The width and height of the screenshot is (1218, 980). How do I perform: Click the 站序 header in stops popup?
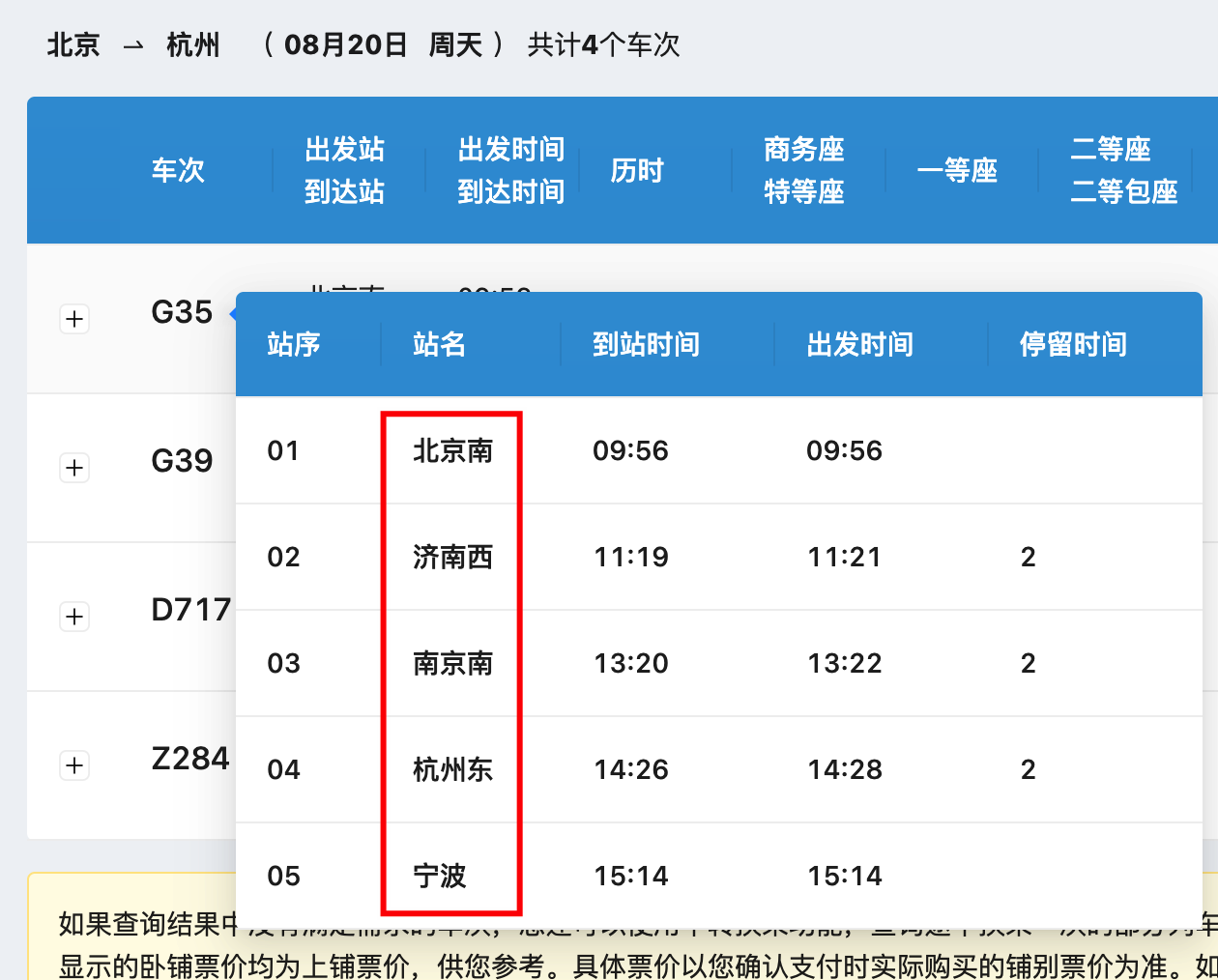[294, 344]
